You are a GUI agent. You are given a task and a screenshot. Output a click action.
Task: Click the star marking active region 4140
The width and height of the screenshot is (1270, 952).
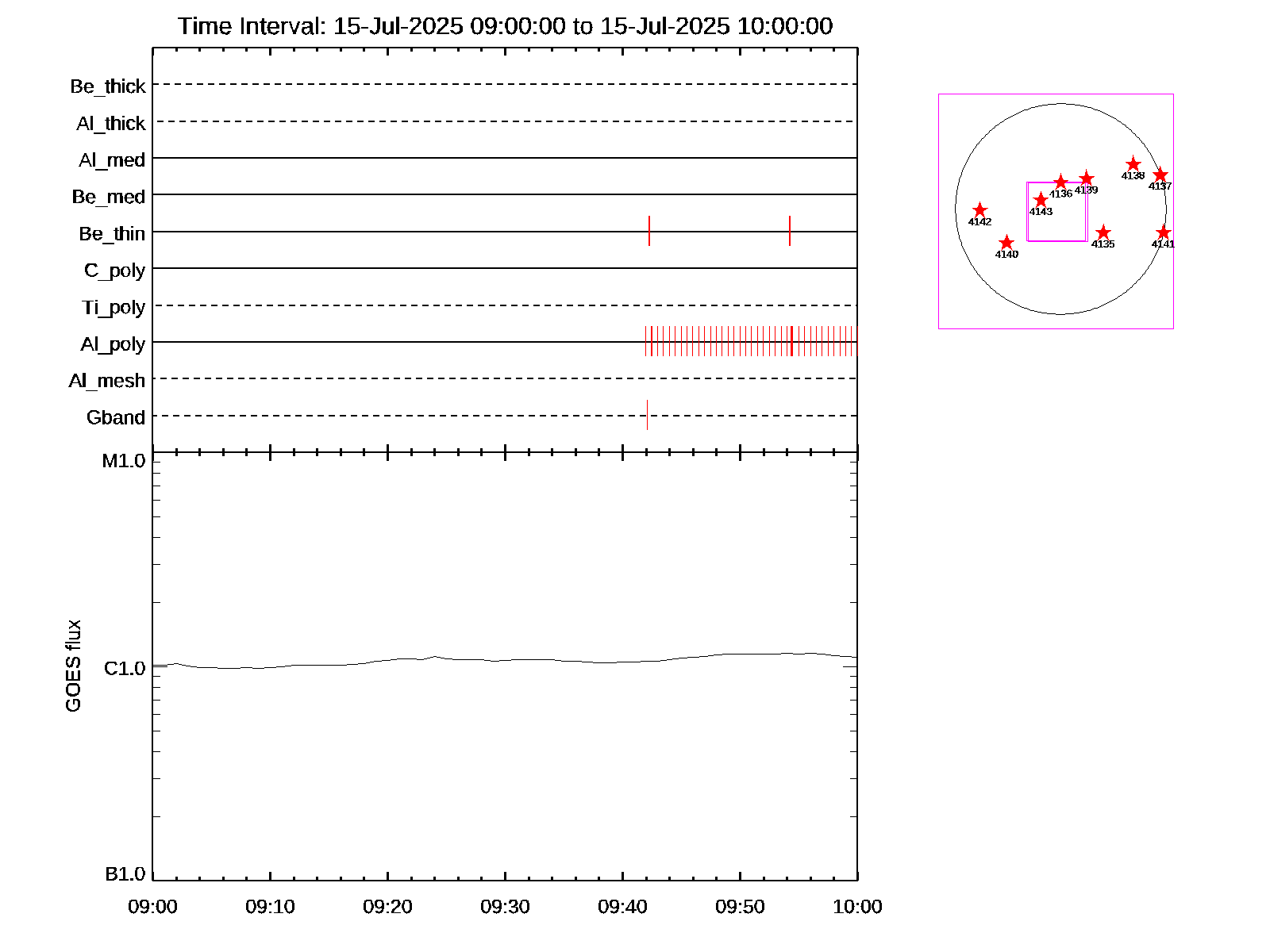1006,243
